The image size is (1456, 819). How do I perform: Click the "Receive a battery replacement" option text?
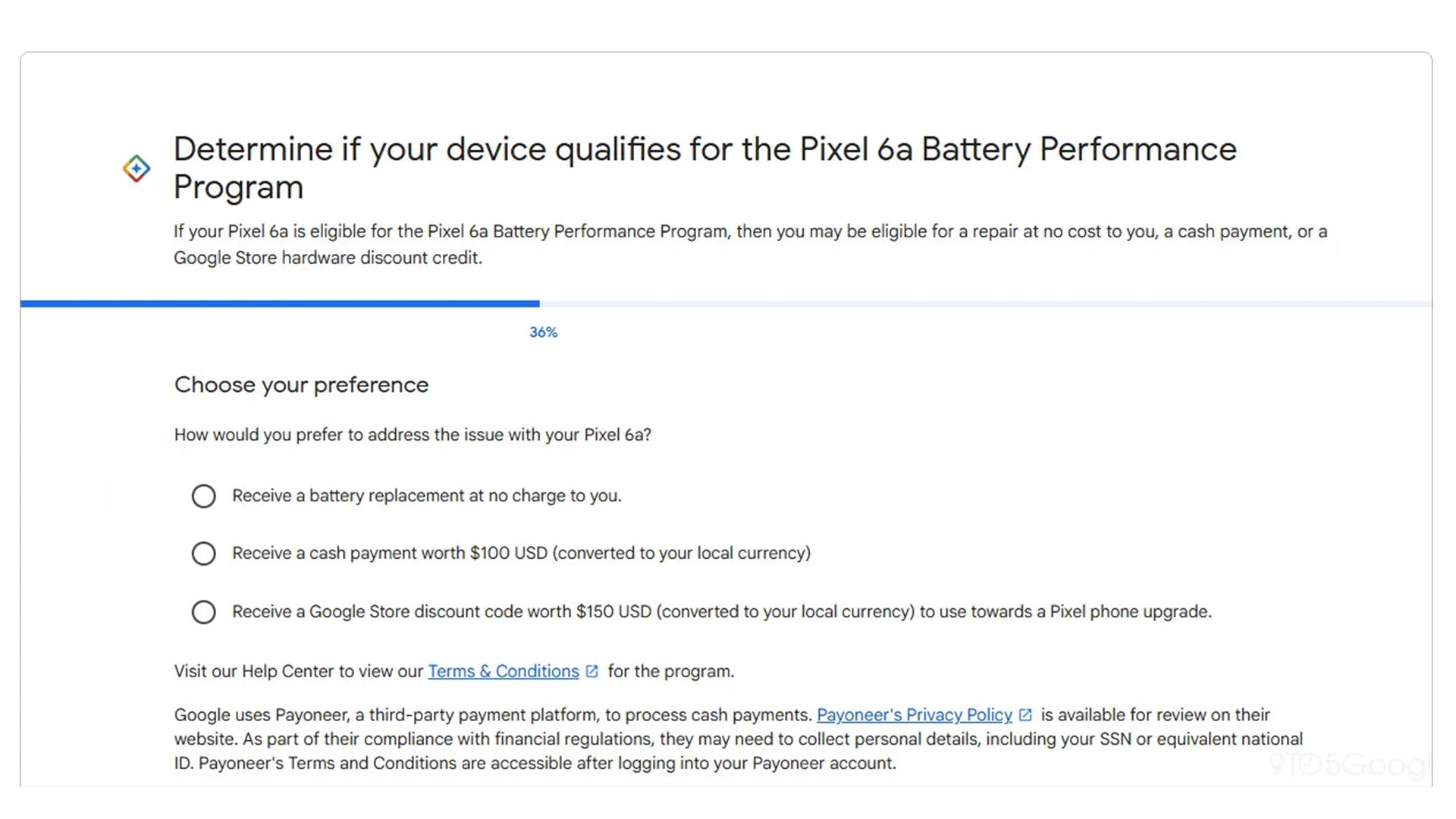426,496
